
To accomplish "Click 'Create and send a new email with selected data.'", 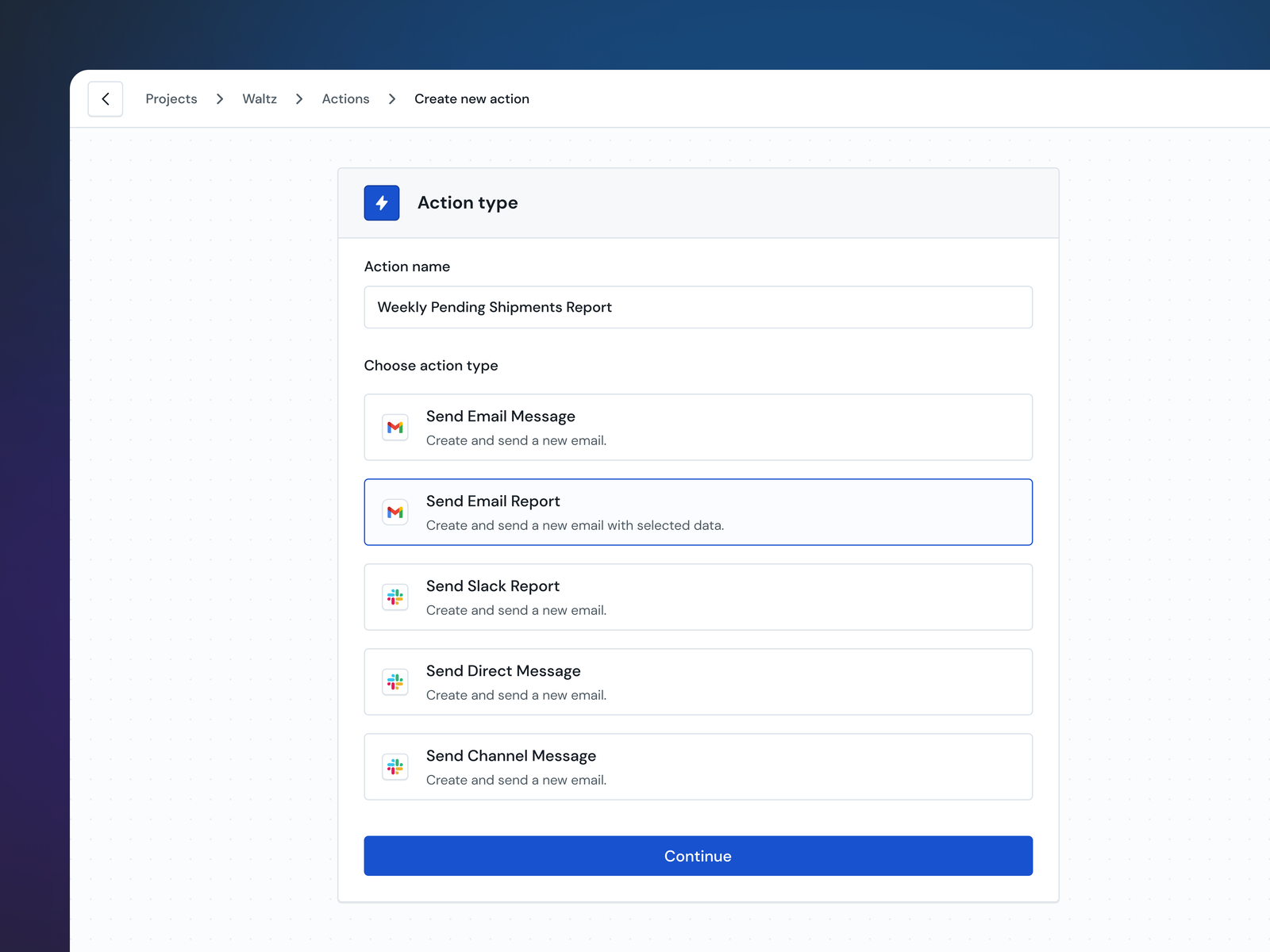I will click(x=575, y=525).
